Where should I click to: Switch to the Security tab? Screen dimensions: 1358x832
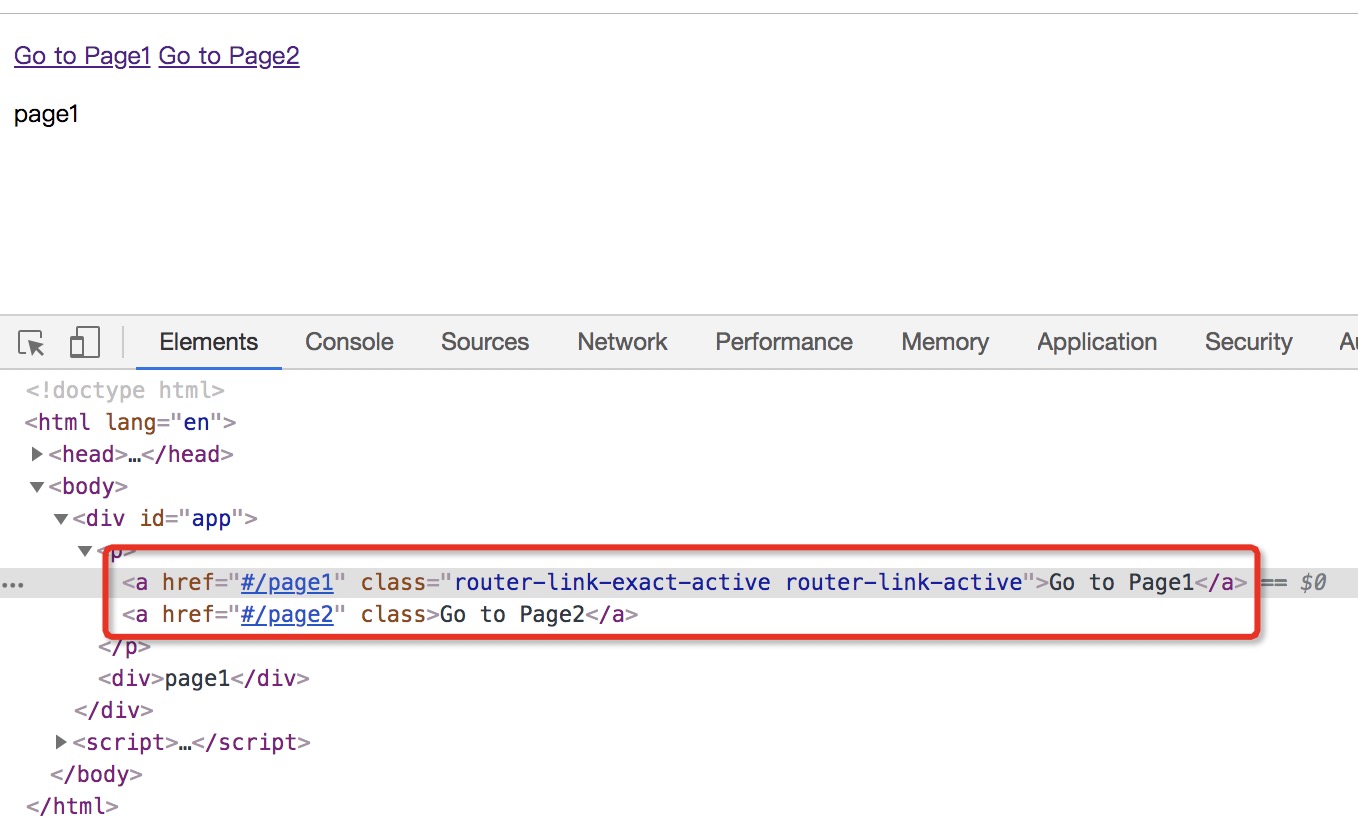pos(1248,342)
